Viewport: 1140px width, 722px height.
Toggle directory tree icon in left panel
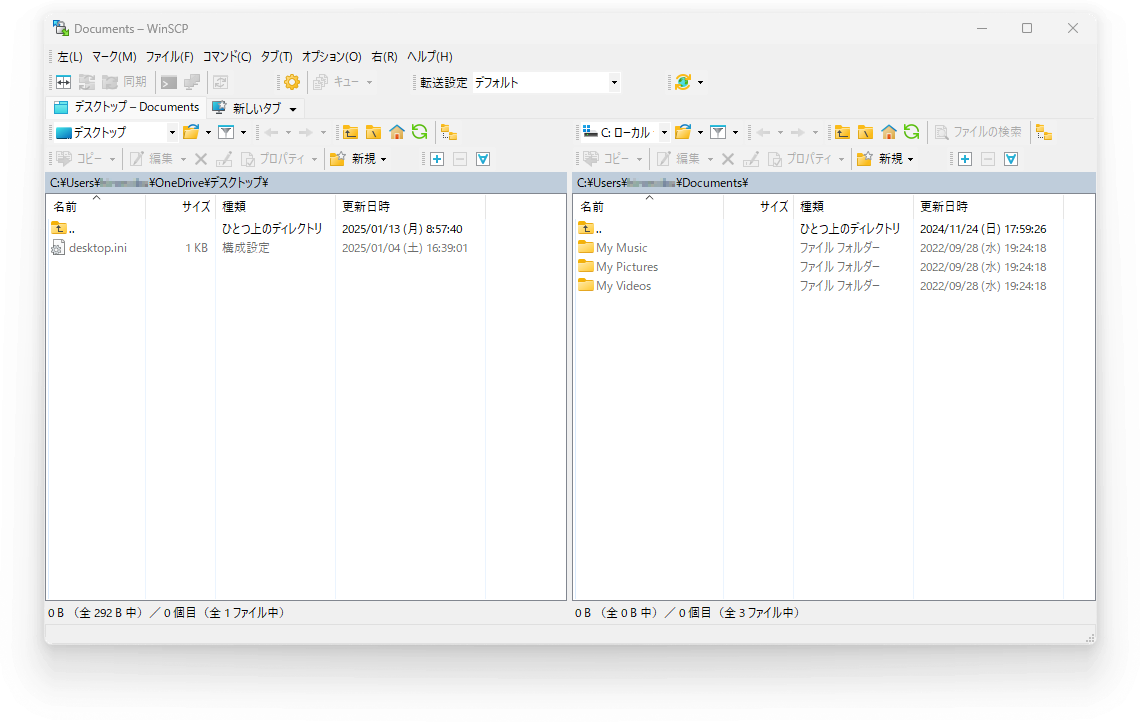[449, 132]
